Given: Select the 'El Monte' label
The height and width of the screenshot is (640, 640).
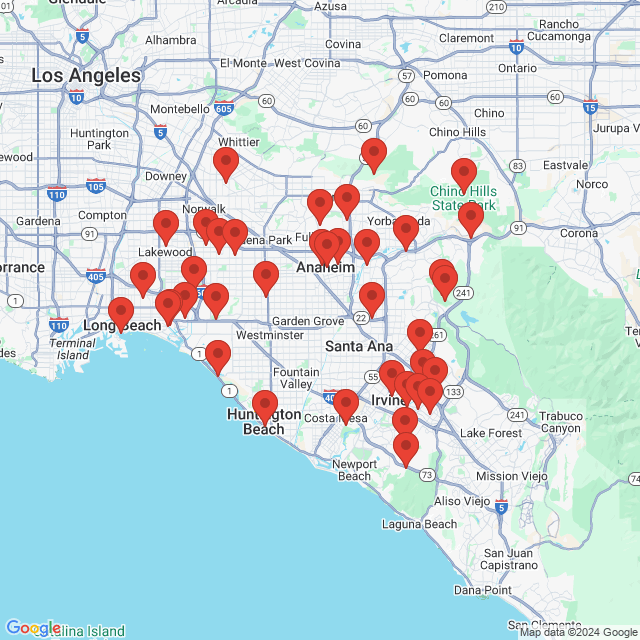Looking at the screenshot, I should [x=243, y=63].
